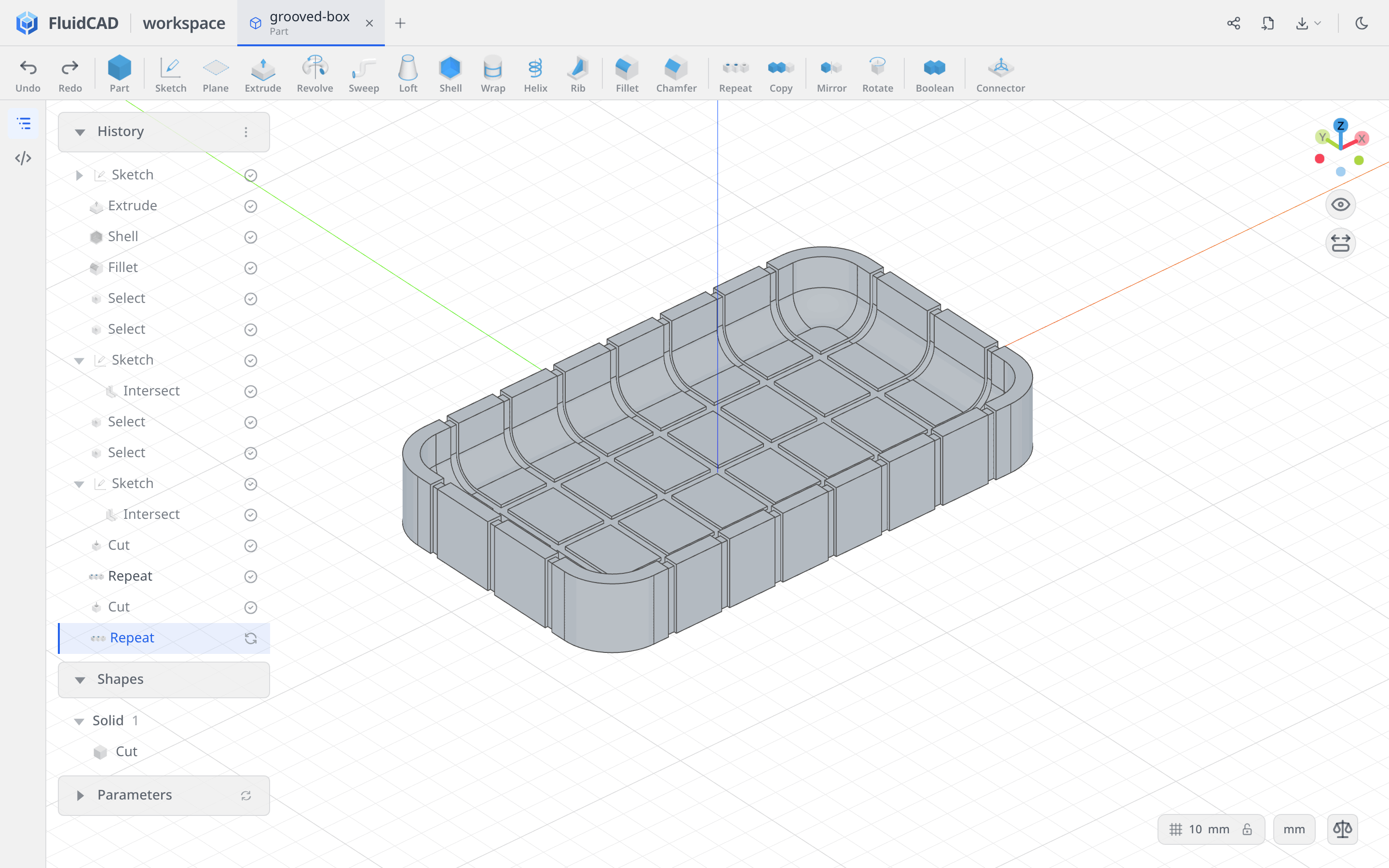Image resolution: width=1389 pixels, height=868 pixels.
Task: Select the Extrude tool
Action: click(263, 75)
